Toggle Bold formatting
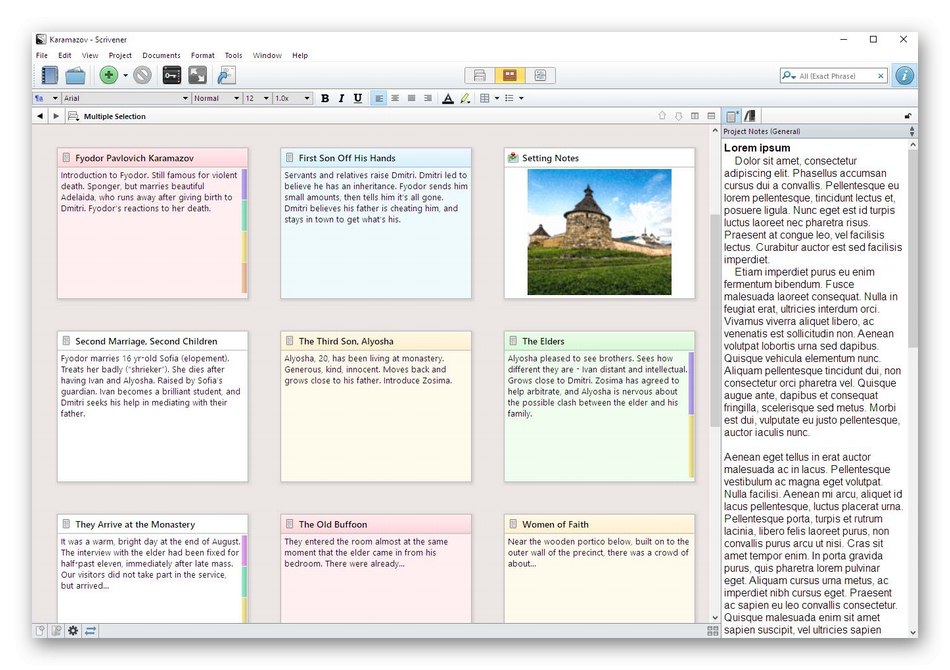This screenshot has width=950, height=670. click(325, 98)
